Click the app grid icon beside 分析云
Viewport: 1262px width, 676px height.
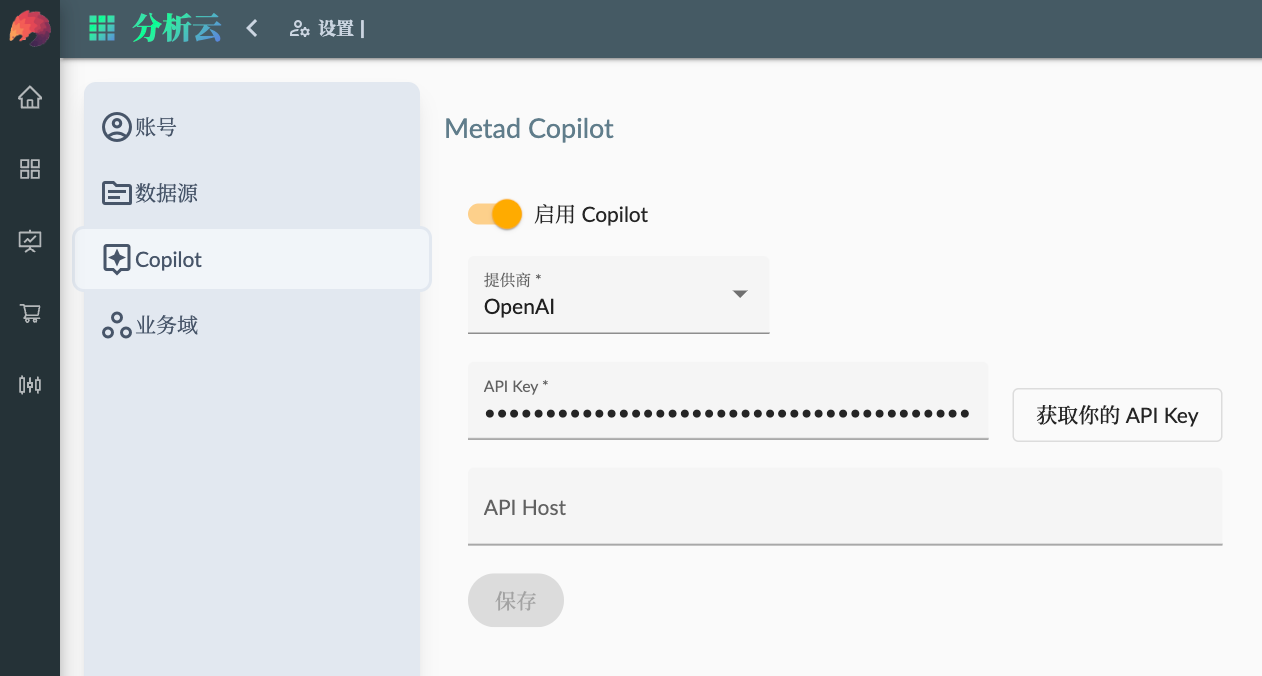click(101, 27)
